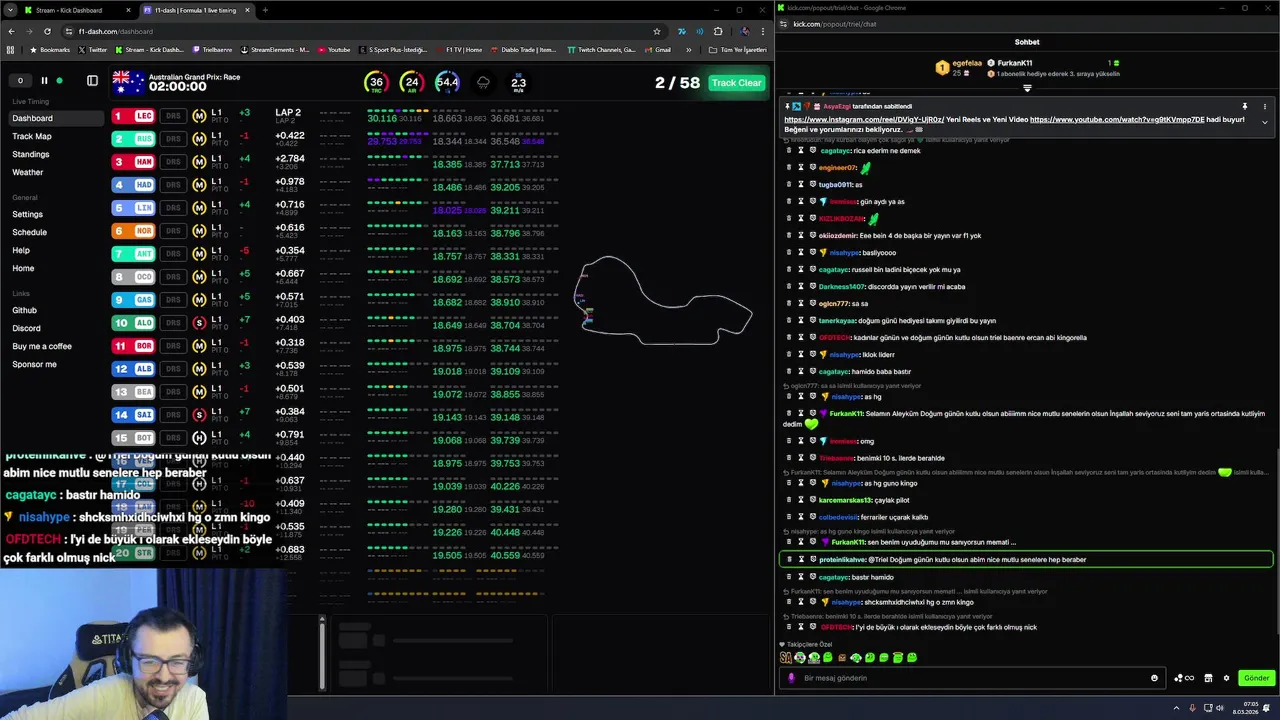Select the HAM driver tag in position 3
1280x720 pixels.
click(x=134, y=162)
